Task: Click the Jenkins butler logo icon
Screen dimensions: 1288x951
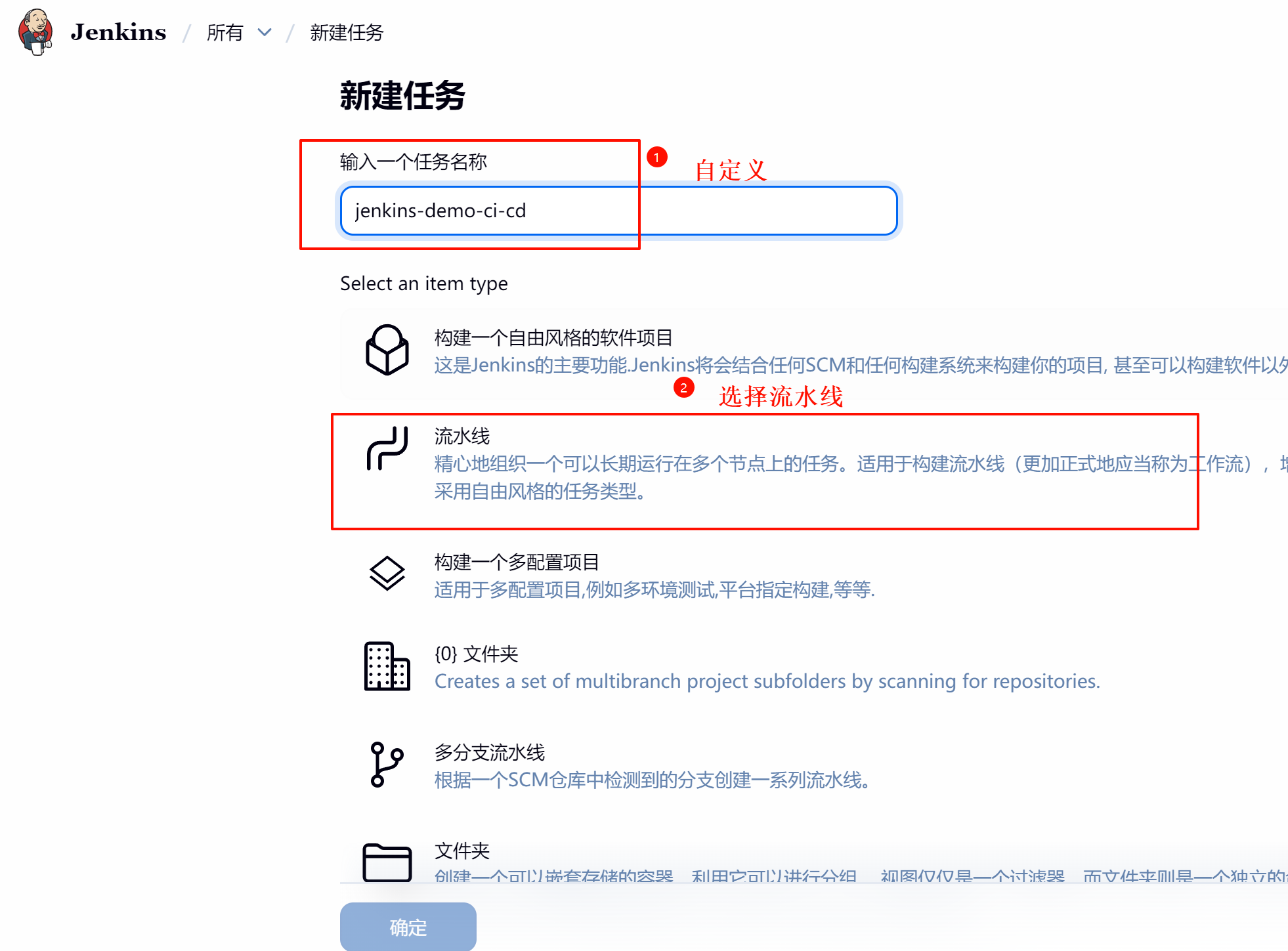Action: 36,32
